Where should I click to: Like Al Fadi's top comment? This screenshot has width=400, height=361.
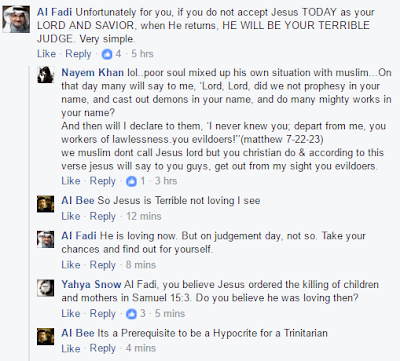tap(46, 54)
